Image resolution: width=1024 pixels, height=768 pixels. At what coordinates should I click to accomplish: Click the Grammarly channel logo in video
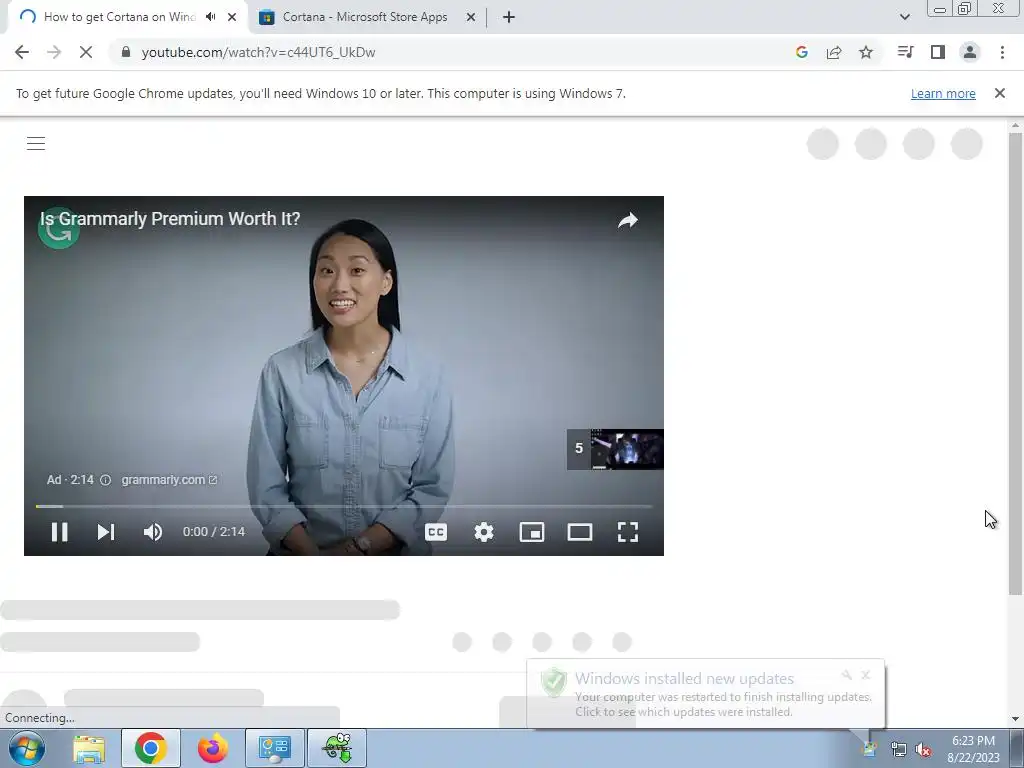point(59,228)
